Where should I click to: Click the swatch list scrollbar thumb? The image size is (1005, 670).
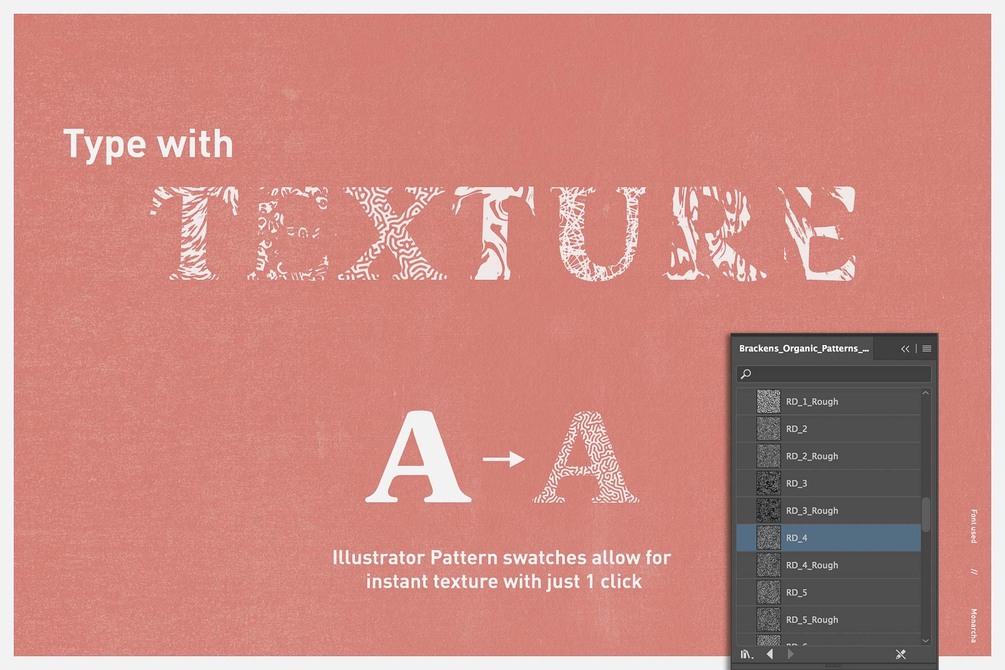(926, 514)
